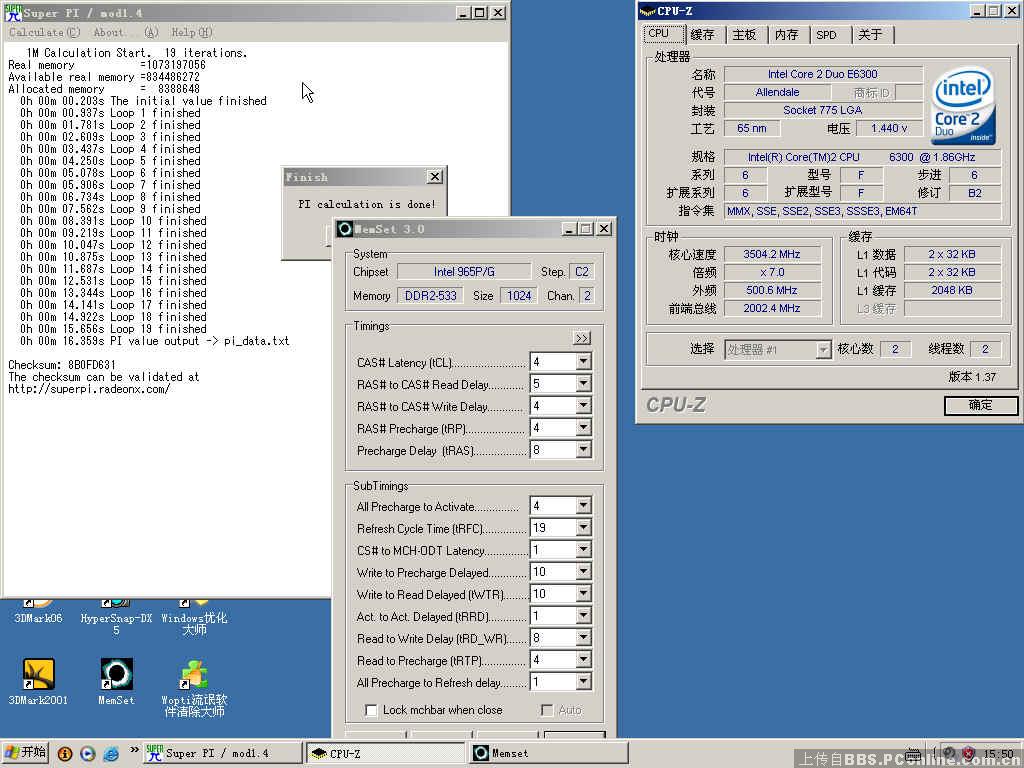Click the >> button in MemSet Timings
The height and width of the screenshot is (768, 1024).
coord(582,338)
